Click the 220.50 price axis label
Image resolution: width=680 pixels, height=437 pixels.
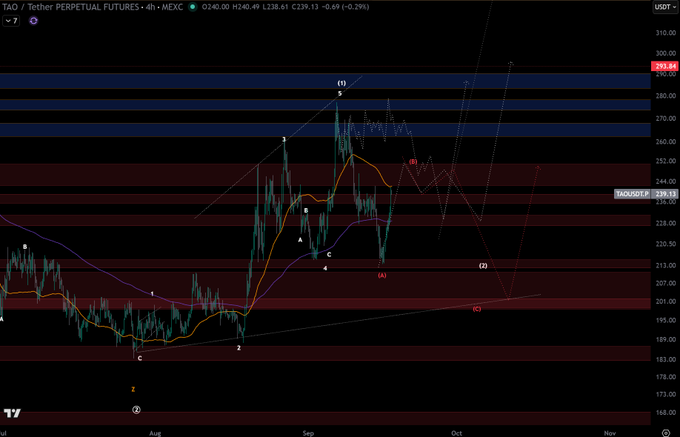tap(666, 244)
